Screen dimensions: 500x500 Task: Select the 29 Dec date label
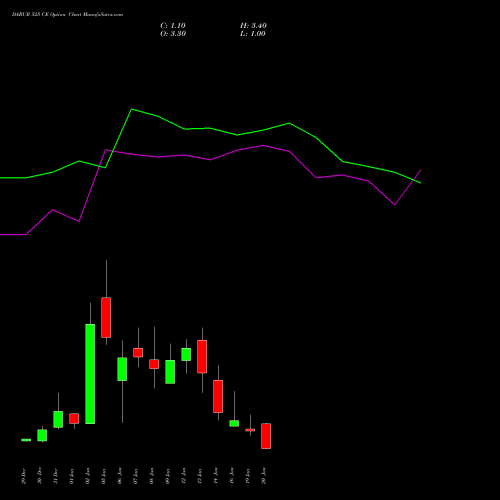(24, 476)
